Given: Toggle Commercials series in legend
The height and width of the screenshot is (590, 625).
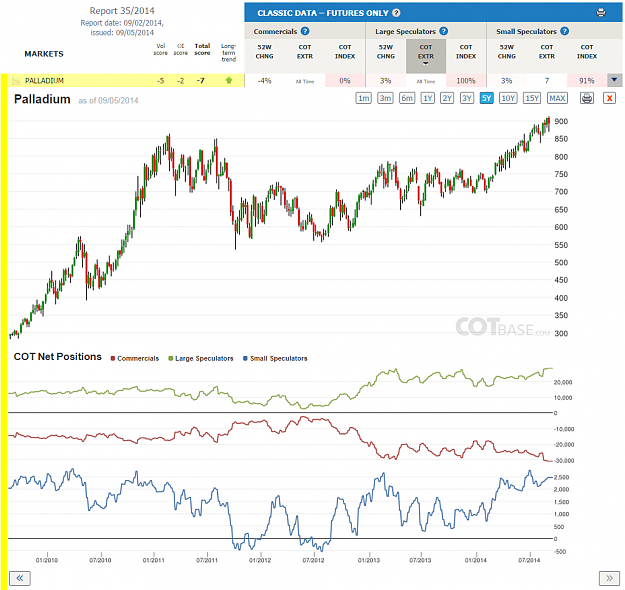Looking at the screenshot, I should click(135, 358).
